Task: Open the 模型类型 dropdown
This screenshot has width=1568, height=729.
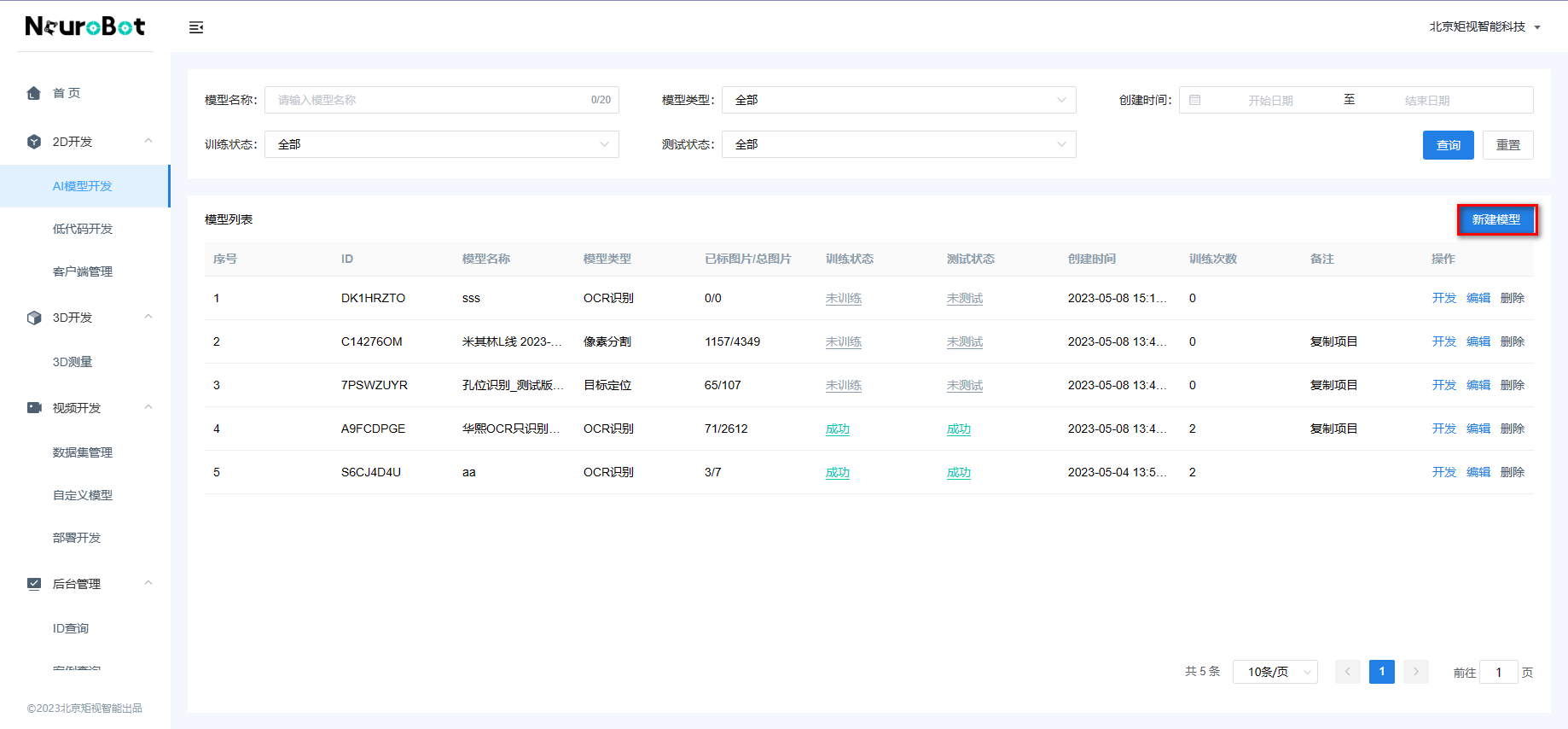Action: coord(899,100)
